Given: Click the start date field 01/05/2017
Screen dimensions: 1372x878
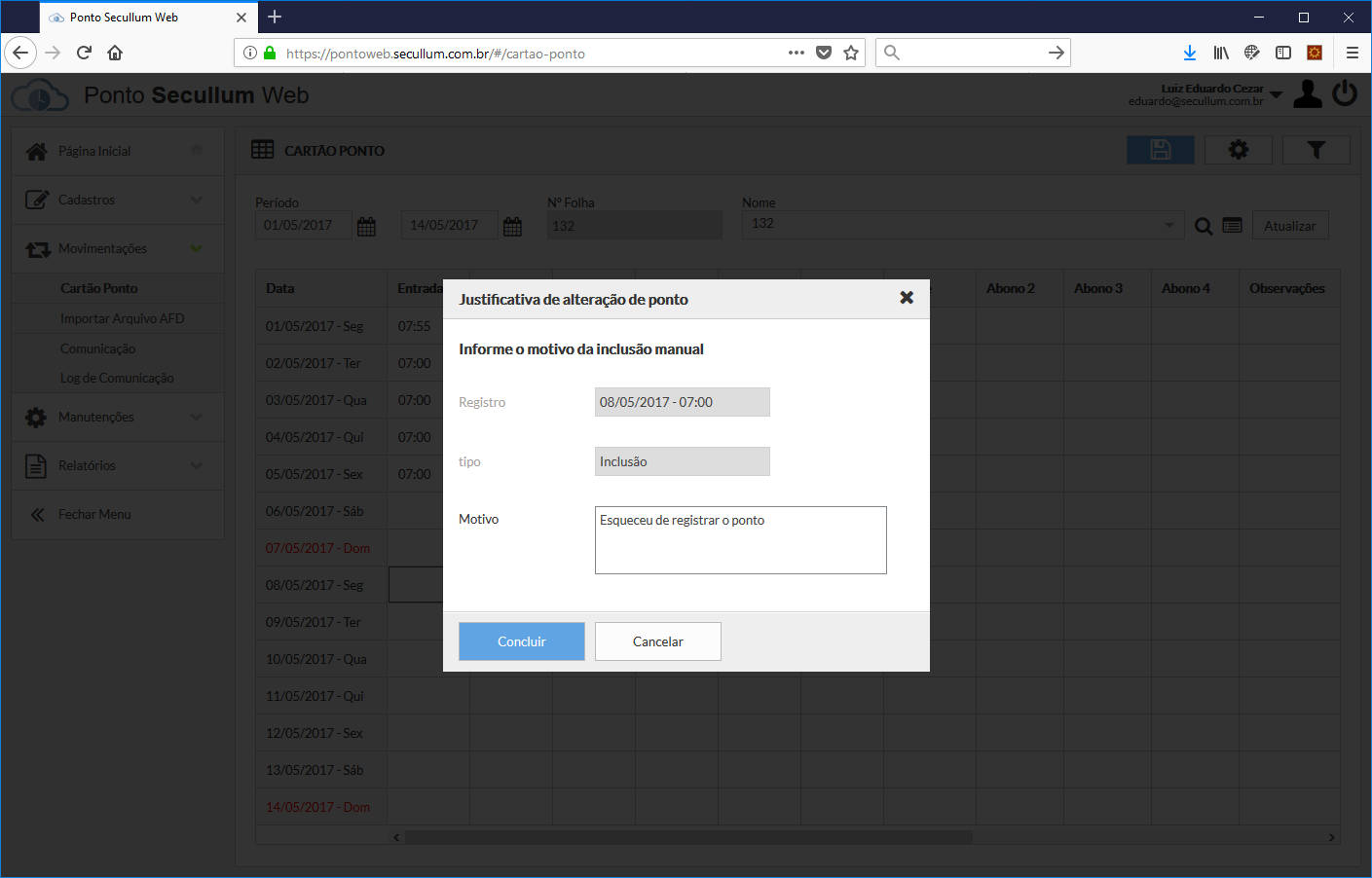Looking at the screenshot, I should [304, 225].
